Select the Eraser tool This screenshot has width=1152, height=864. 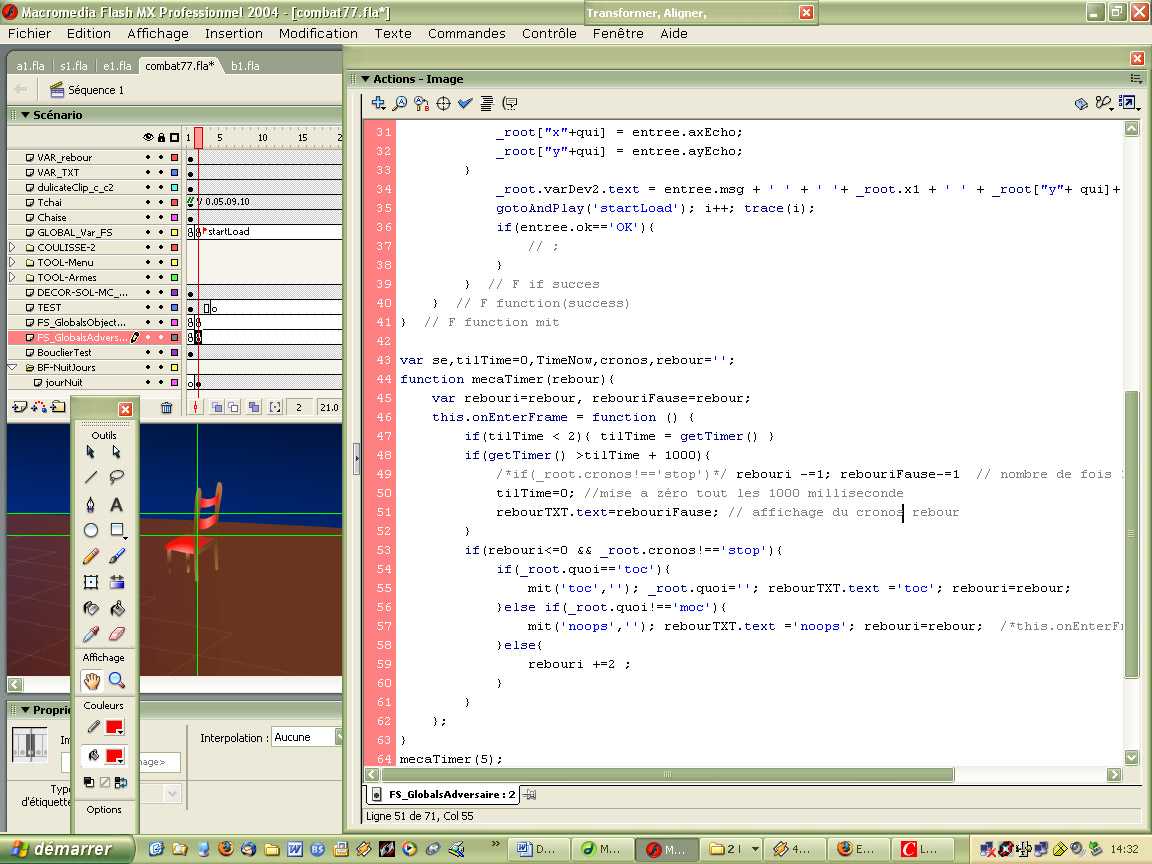pyautogui.click(x=116, y=634)
